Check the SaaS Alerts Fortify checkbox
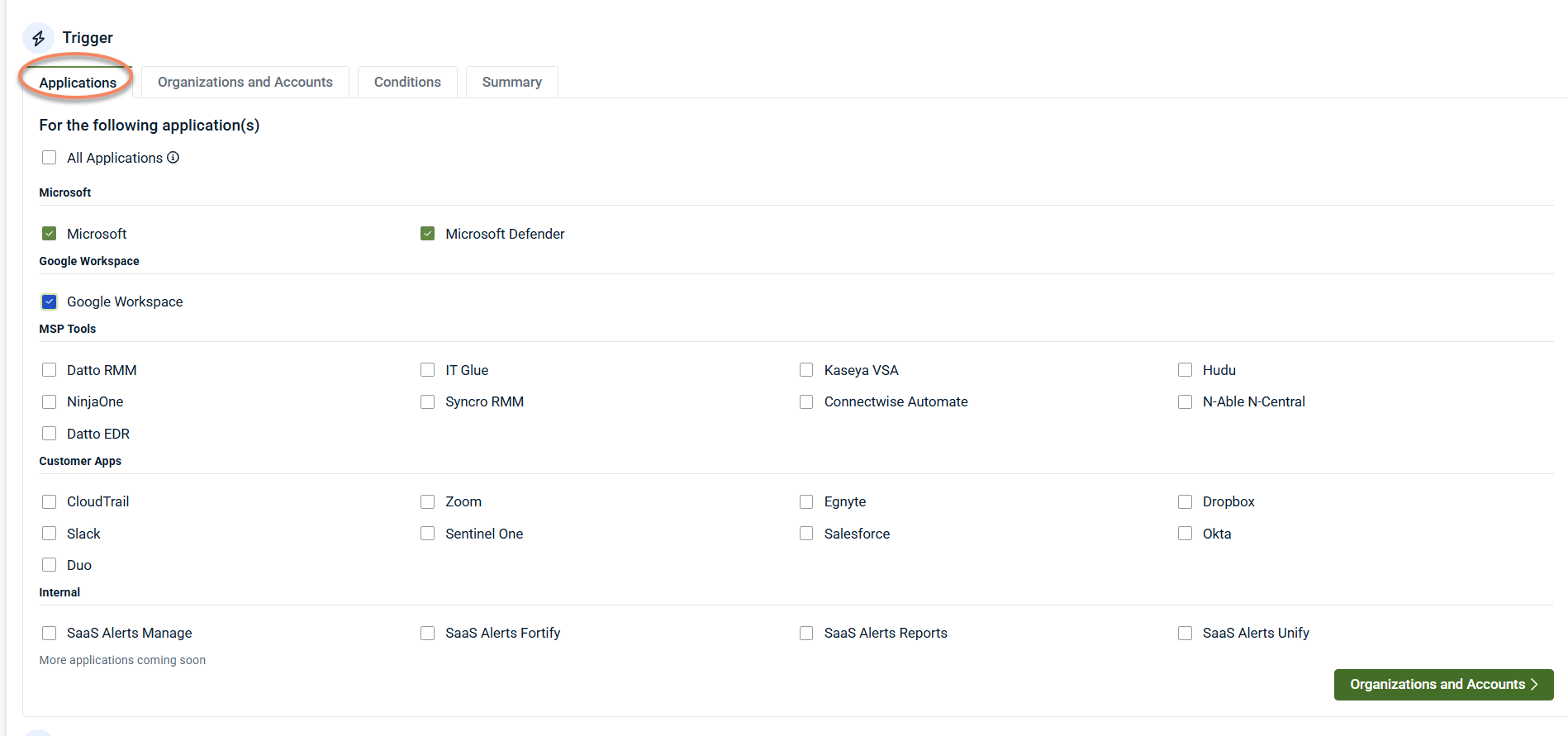This screenshot has height=736, width=1568. pyautogui.click(x=428, y=634)
